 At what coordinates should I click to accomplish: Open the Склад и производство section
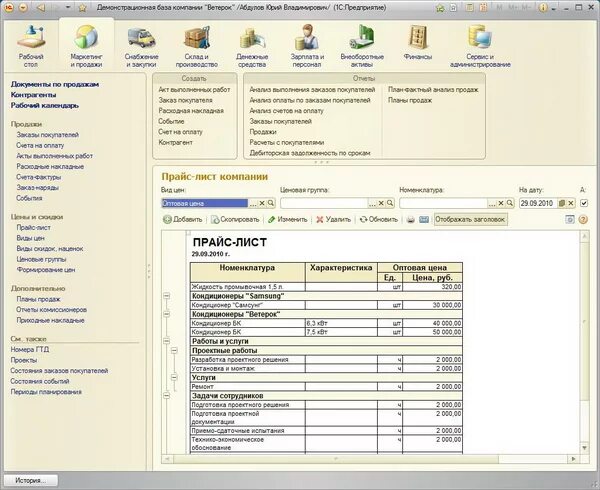click(x=197, y=46)
